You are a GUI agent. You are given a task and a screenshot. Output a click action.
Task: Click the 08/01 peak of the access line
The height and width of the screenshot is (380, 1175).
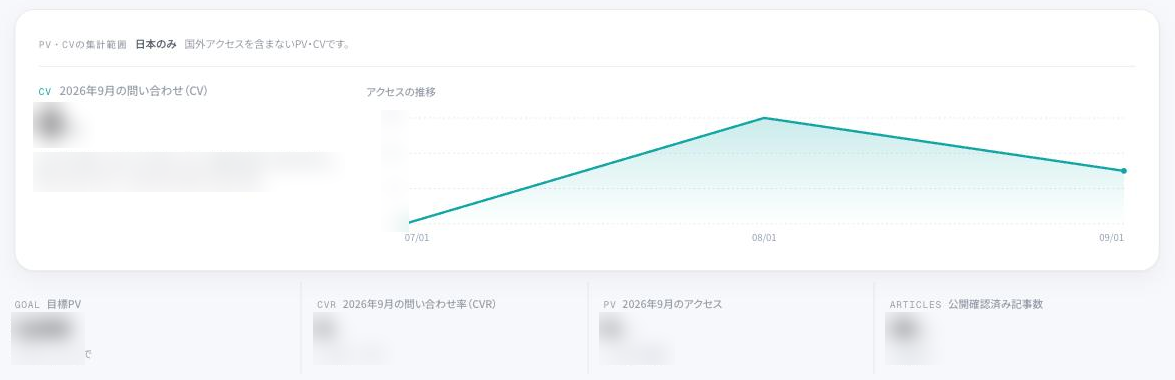(x=764, y=118)
